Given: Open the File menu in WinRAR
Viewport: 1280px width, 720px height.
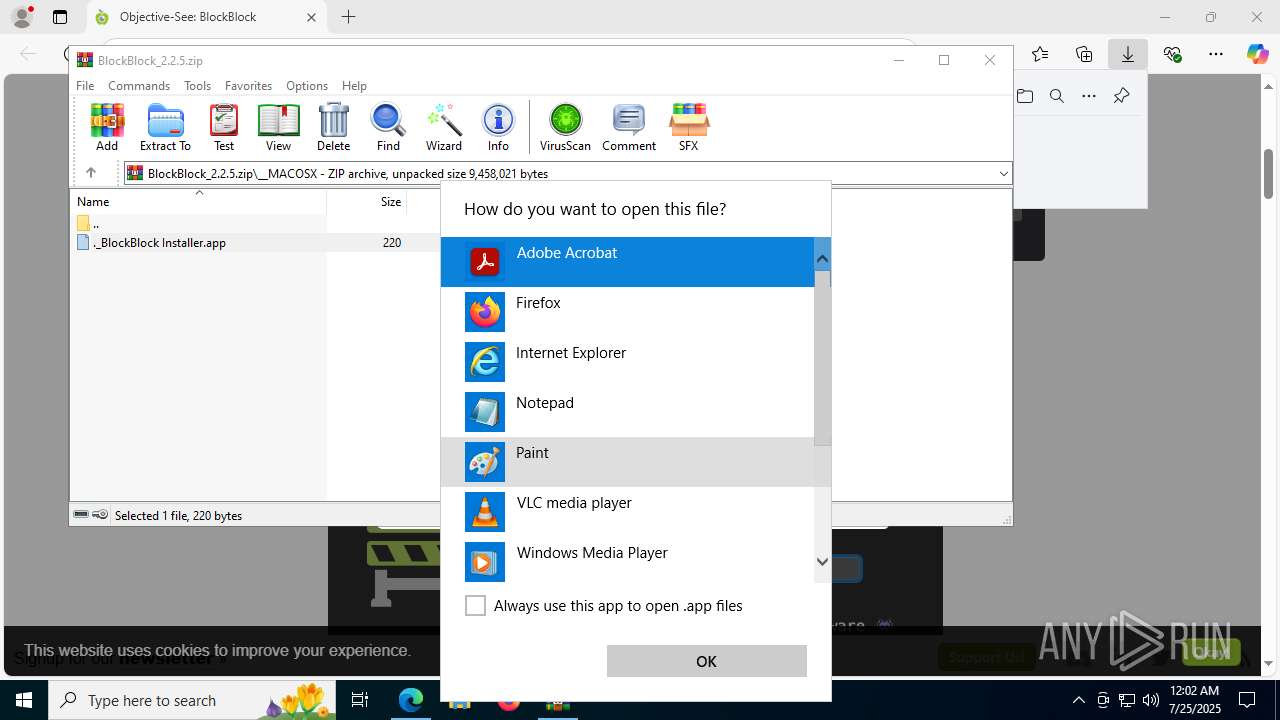Looking at the screenshot, I should coord(85,86).
